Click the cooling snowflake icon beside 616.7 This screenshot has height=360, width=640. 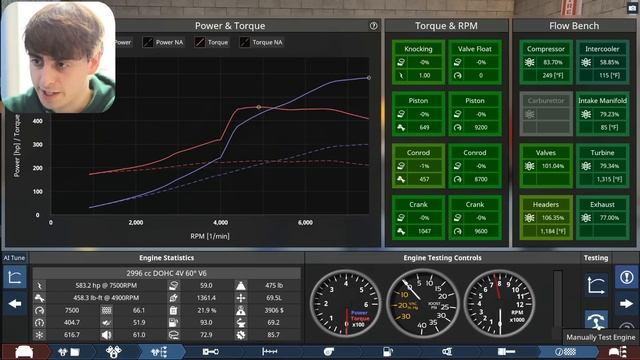40,335
